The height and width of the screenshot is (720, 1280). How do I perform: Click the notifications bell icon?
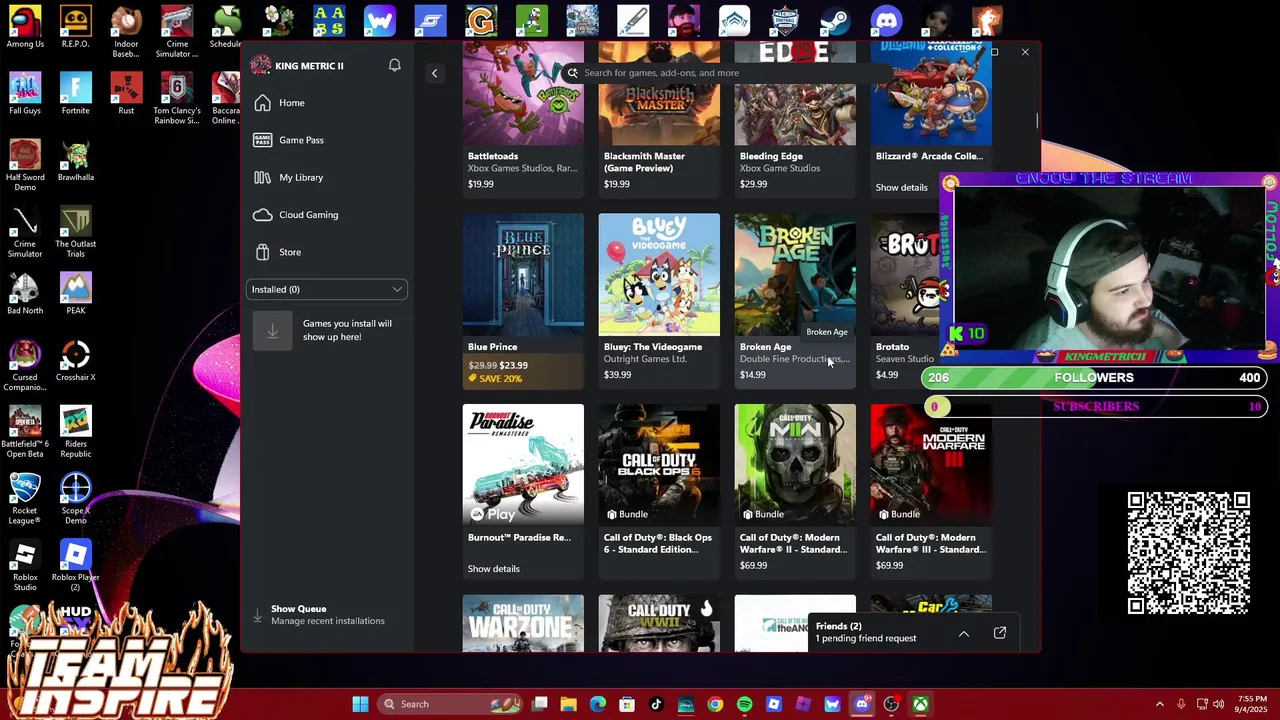394,65
